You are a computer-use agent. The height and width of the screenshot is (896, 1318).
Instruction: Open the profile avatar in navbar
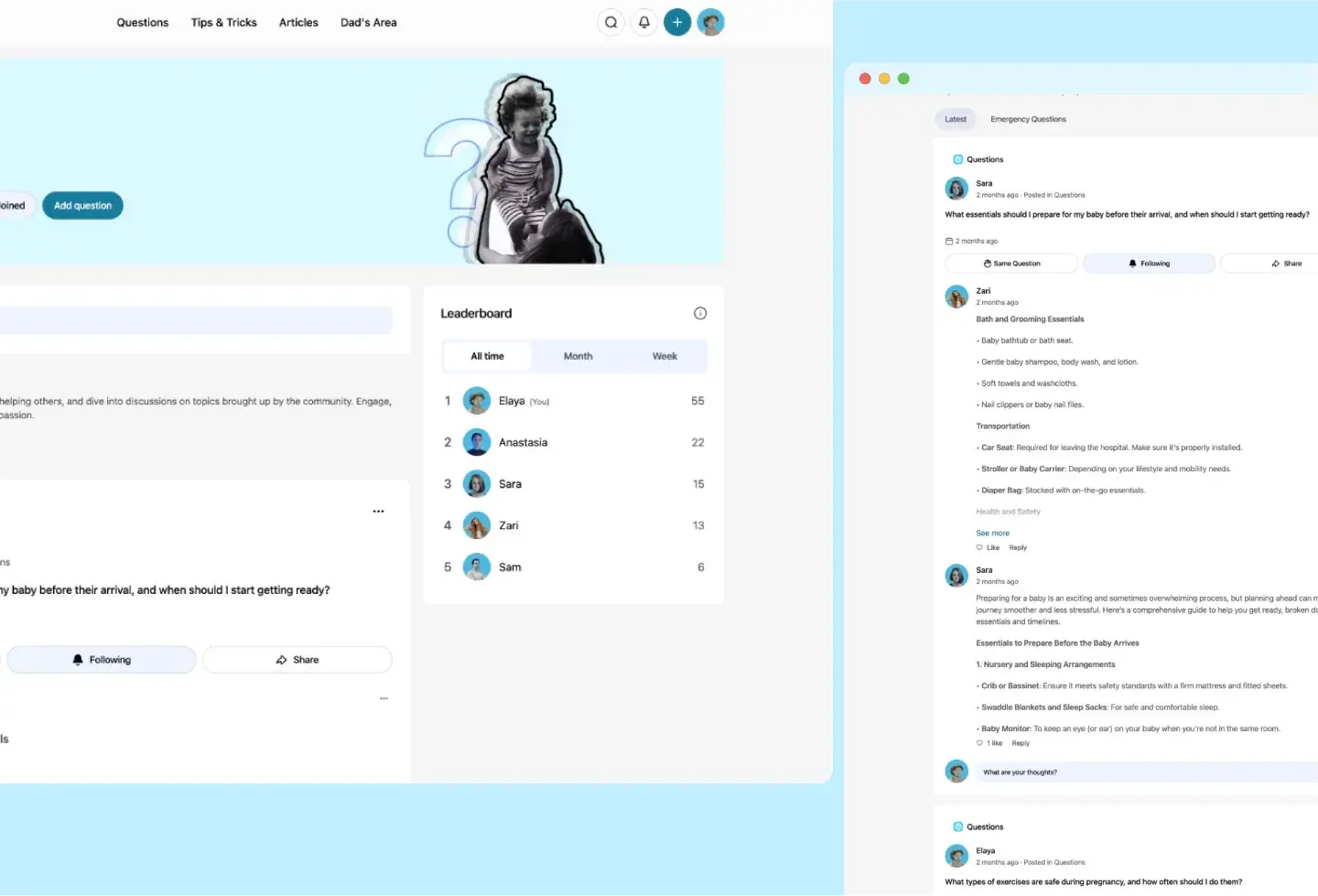click(710, 22)
